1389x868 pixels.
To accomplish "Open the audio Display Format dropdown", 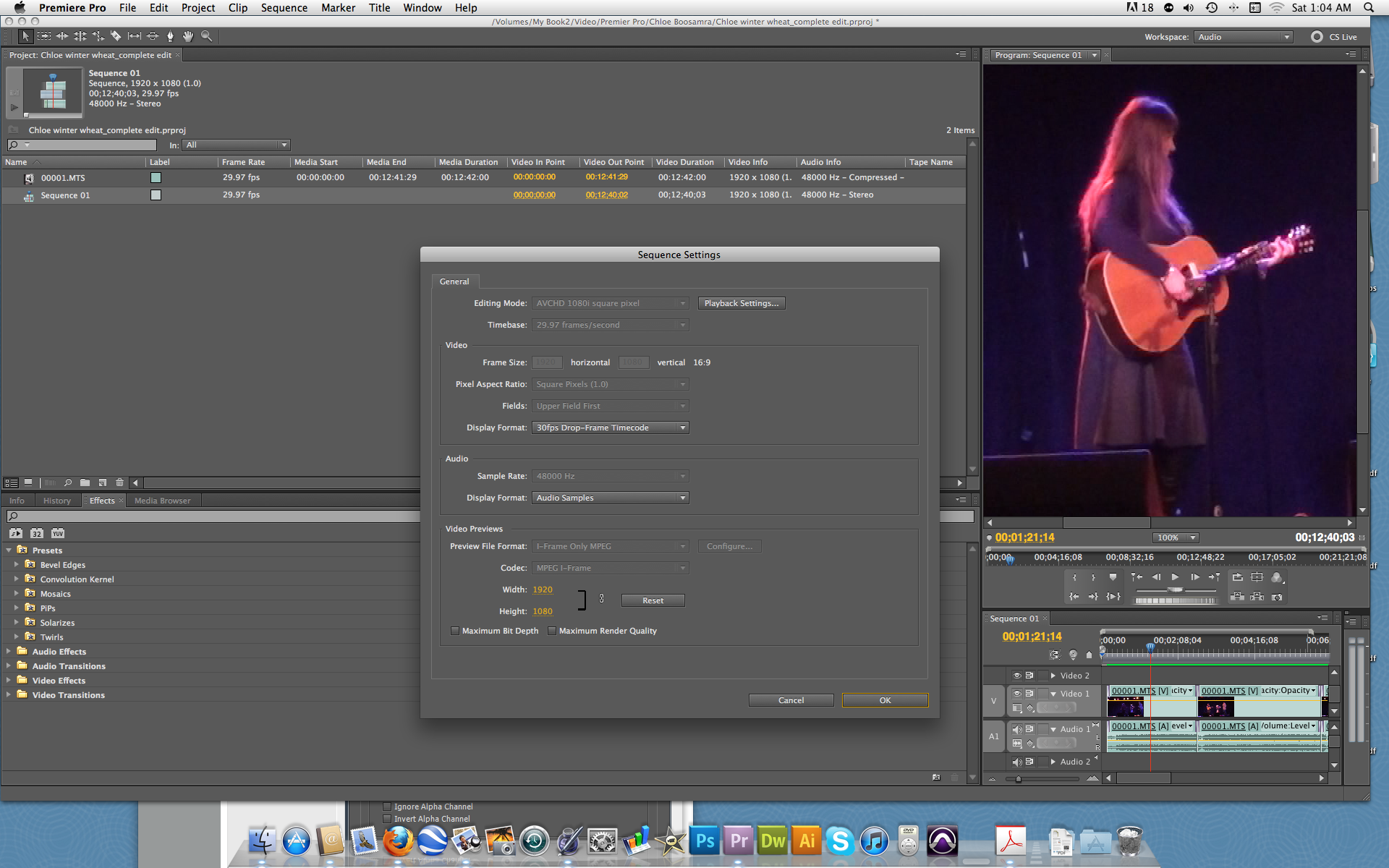I will tap(610, 498).
